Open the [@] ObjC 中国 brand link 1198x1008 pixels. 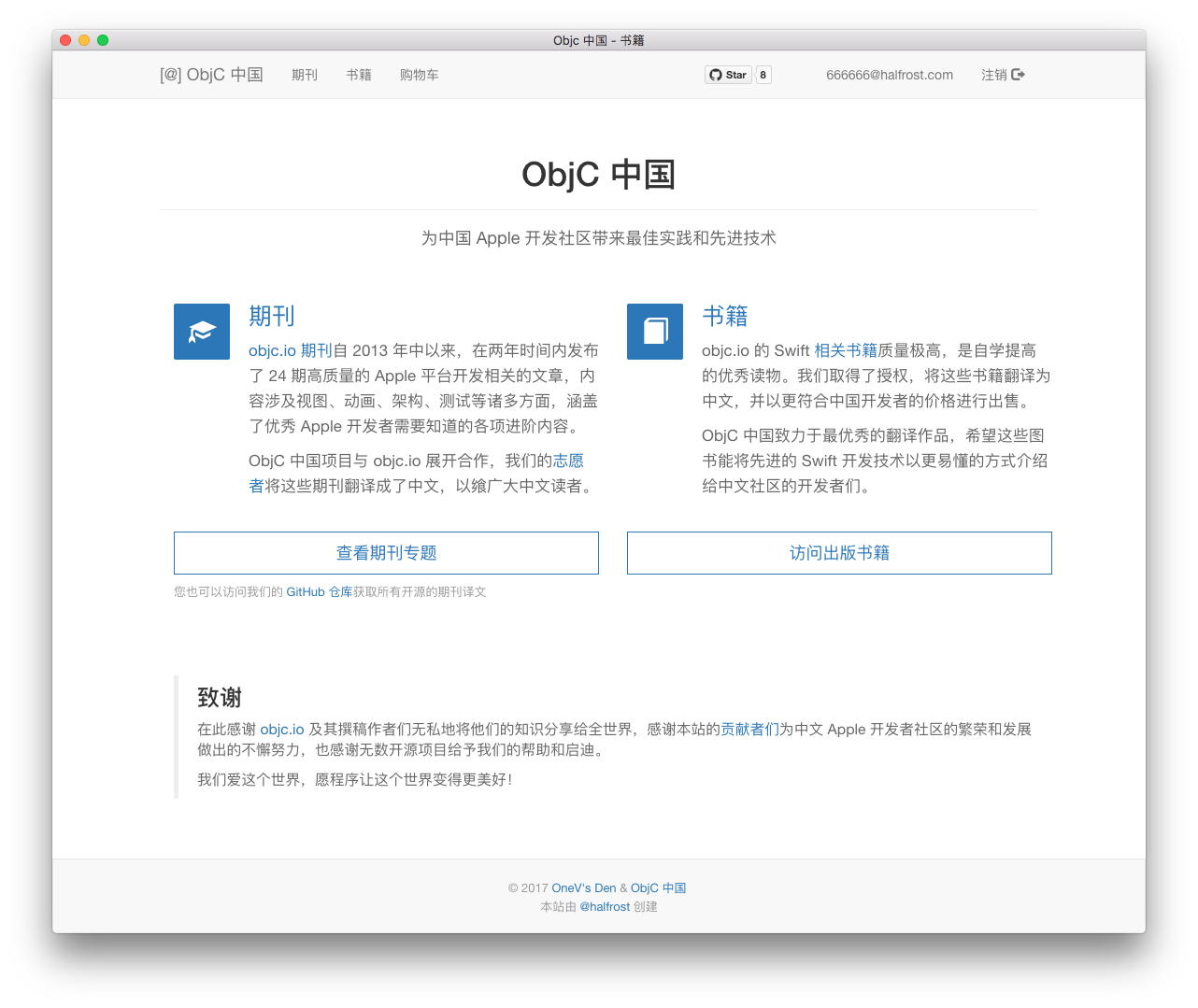(x=211, y=75)
